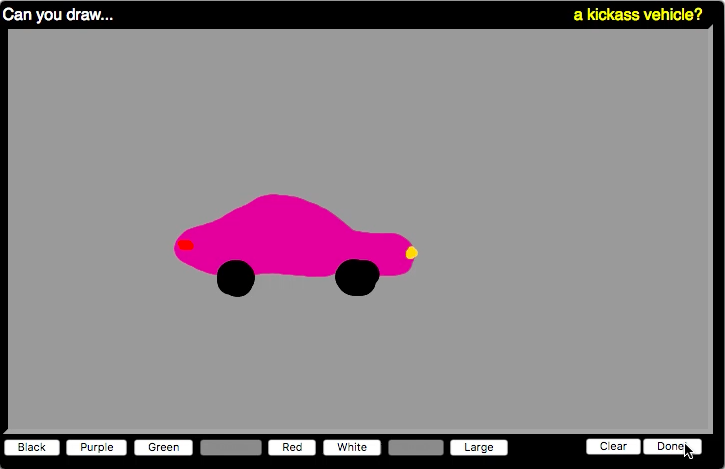Click the 'Can you draw...' heading text
Screen dimensions: 725x469
point(58,15)
